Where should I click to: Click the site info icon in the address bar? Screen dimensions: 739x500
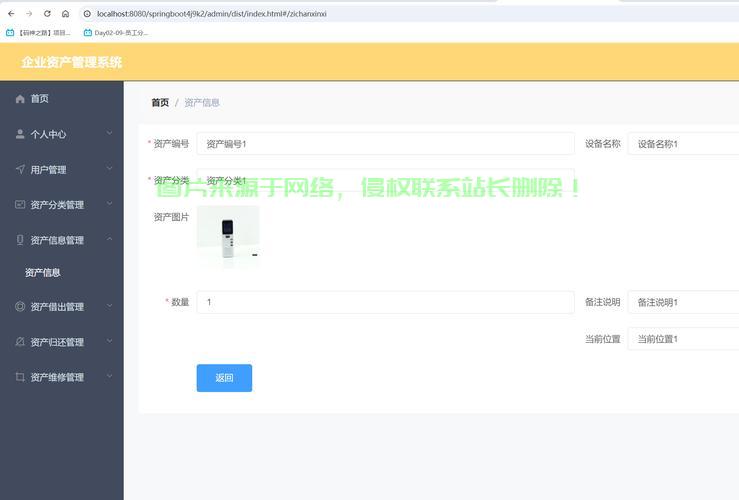pos(87,14)
